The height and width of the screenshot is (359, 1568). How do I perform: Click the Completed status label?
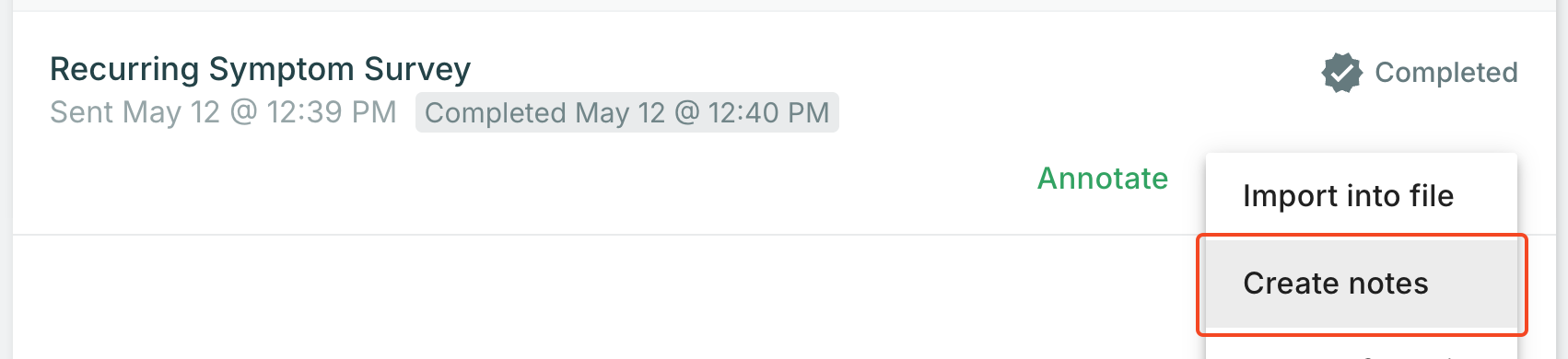[x=1445, y=73]
